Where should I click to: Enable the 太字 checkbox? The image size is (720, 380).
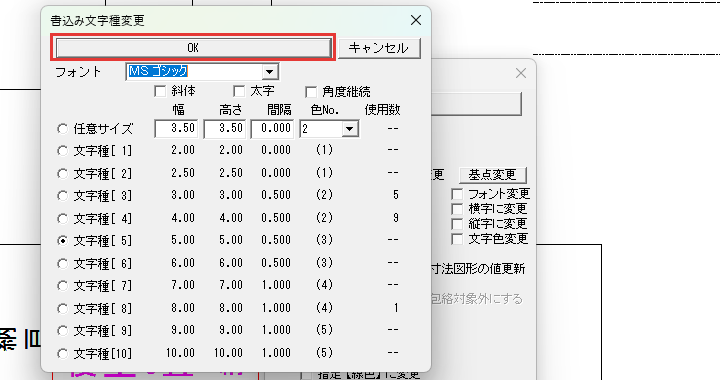239,91
